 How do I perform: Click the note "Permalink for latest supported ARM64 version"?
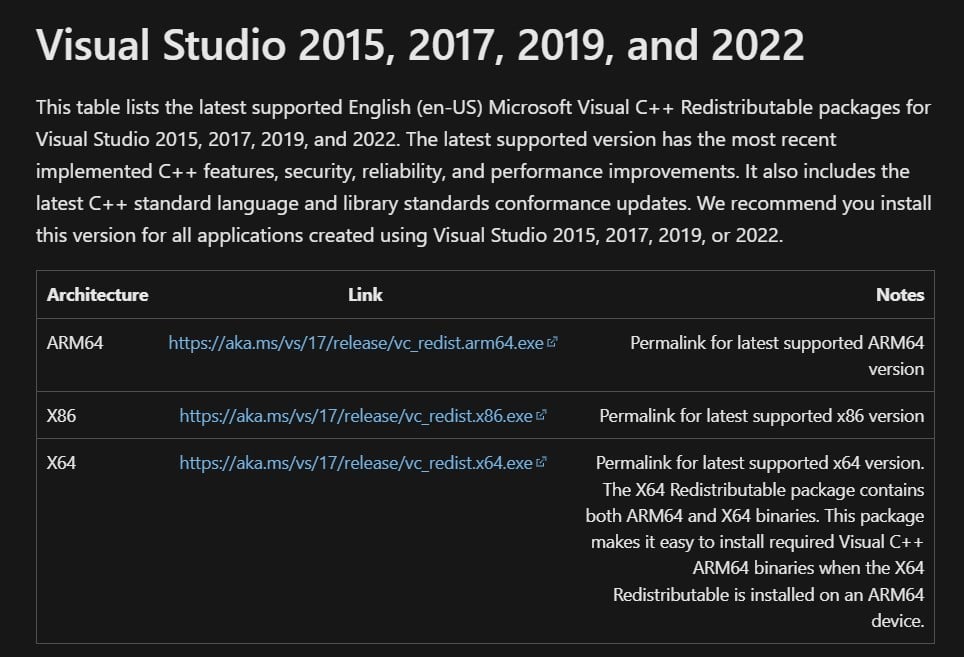(x=777, y=356)
